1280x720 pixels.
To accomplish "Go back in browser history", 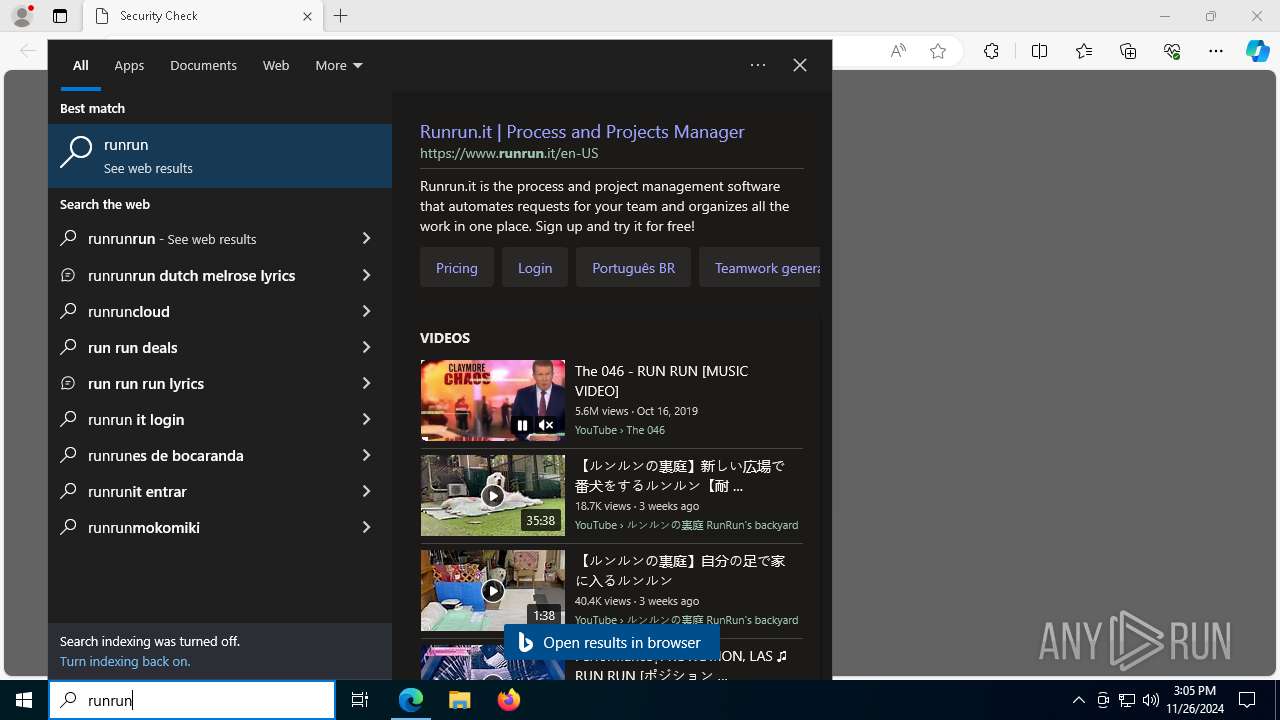I will coord(27,51).
